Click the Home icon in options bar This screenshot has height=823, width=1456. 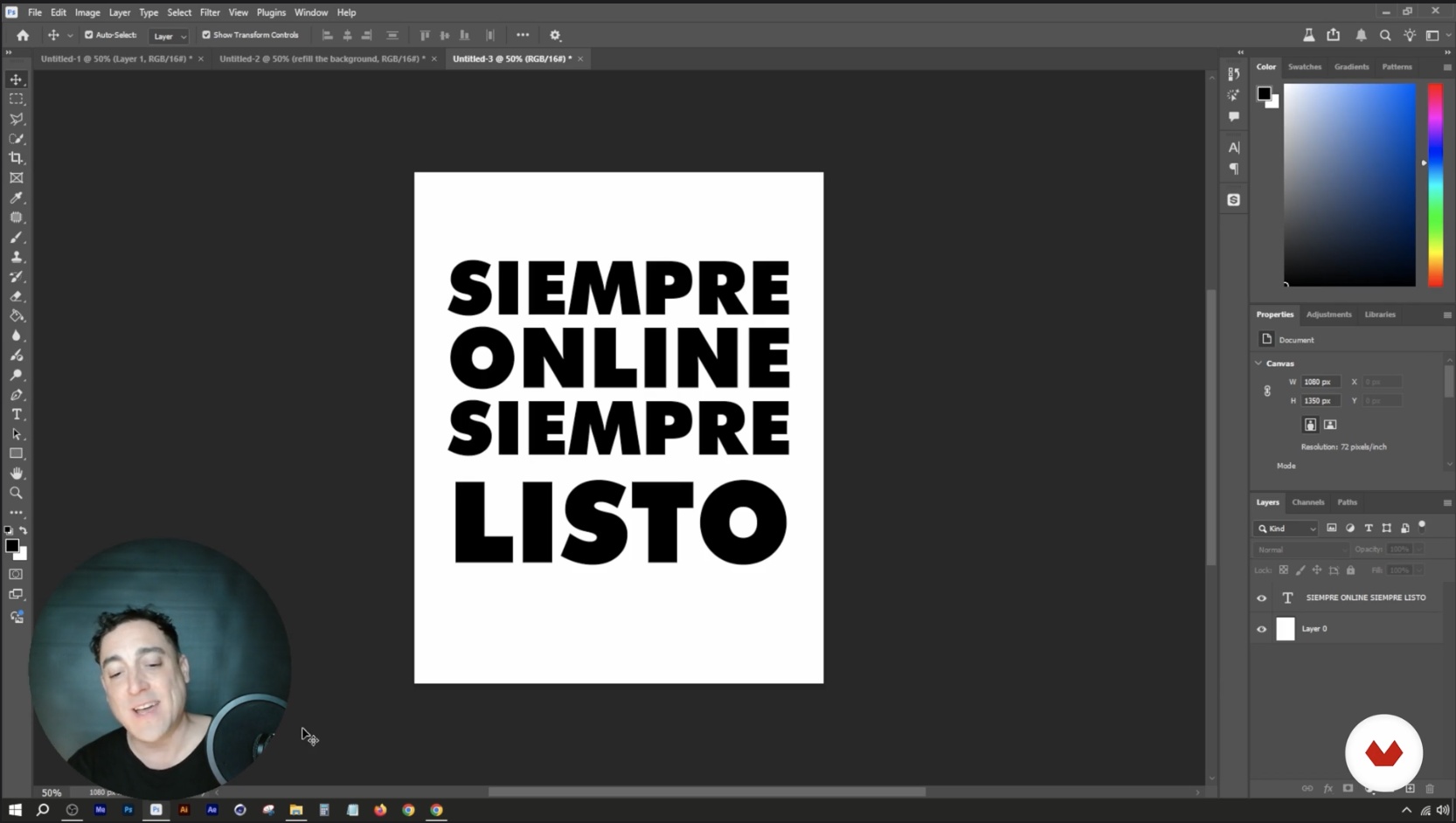pos(23,36)
